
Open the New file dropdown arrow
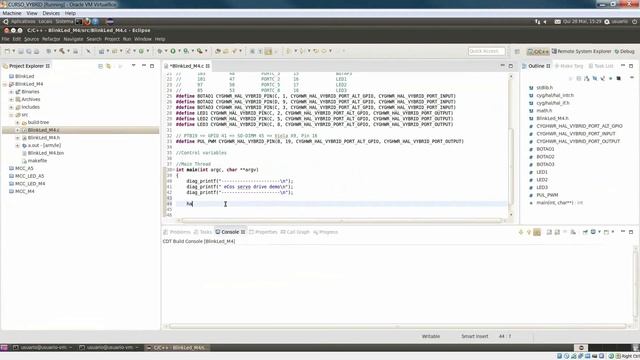pos(13,51)
